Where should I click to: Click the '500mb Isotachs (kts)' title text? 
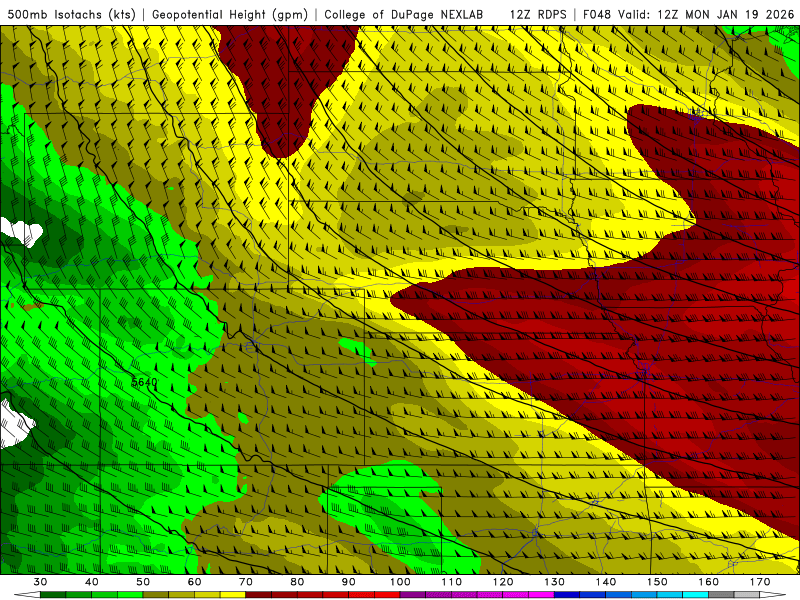[71, 14]
